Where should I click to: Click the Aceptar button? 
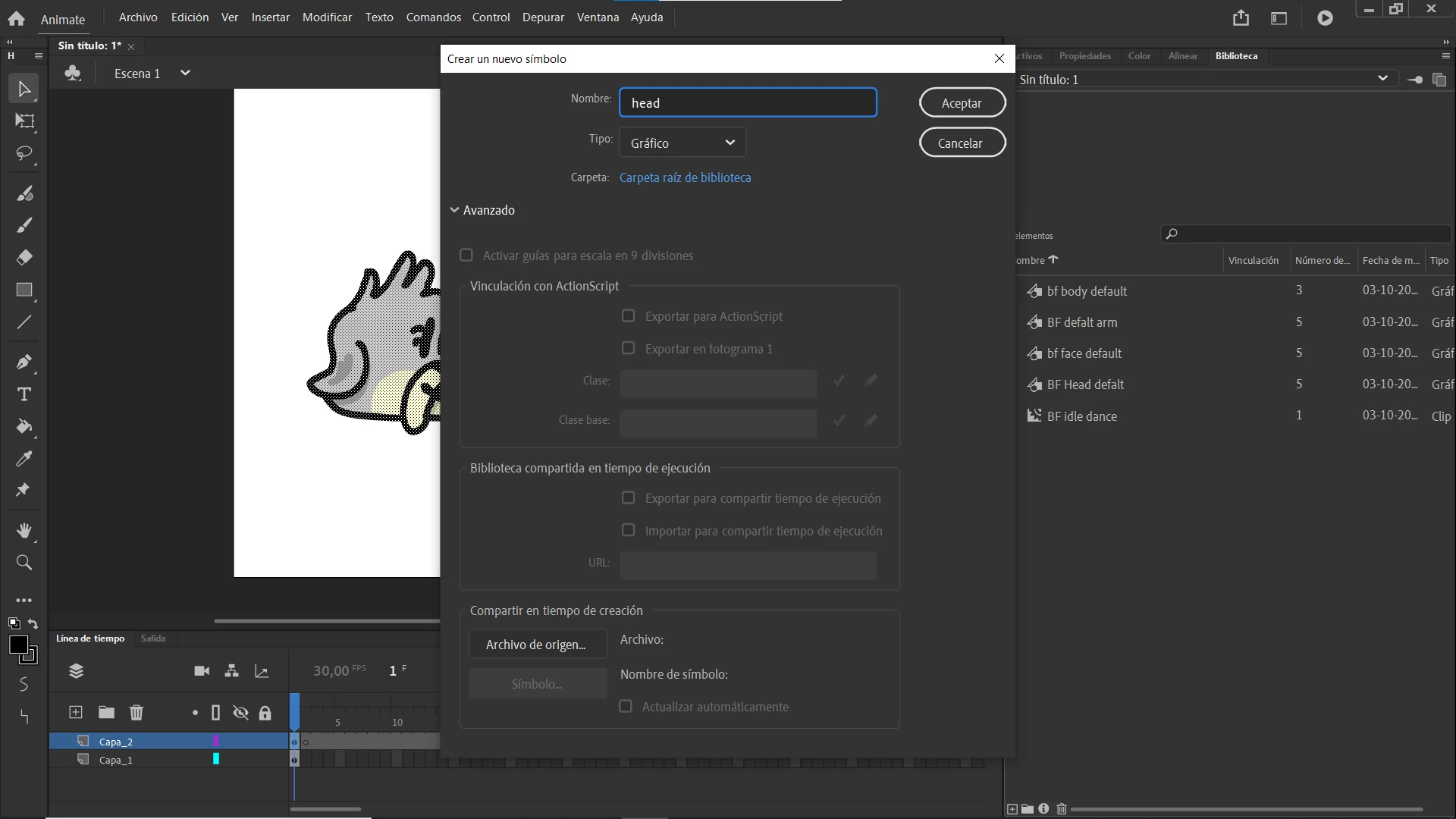tap(962, 103)
